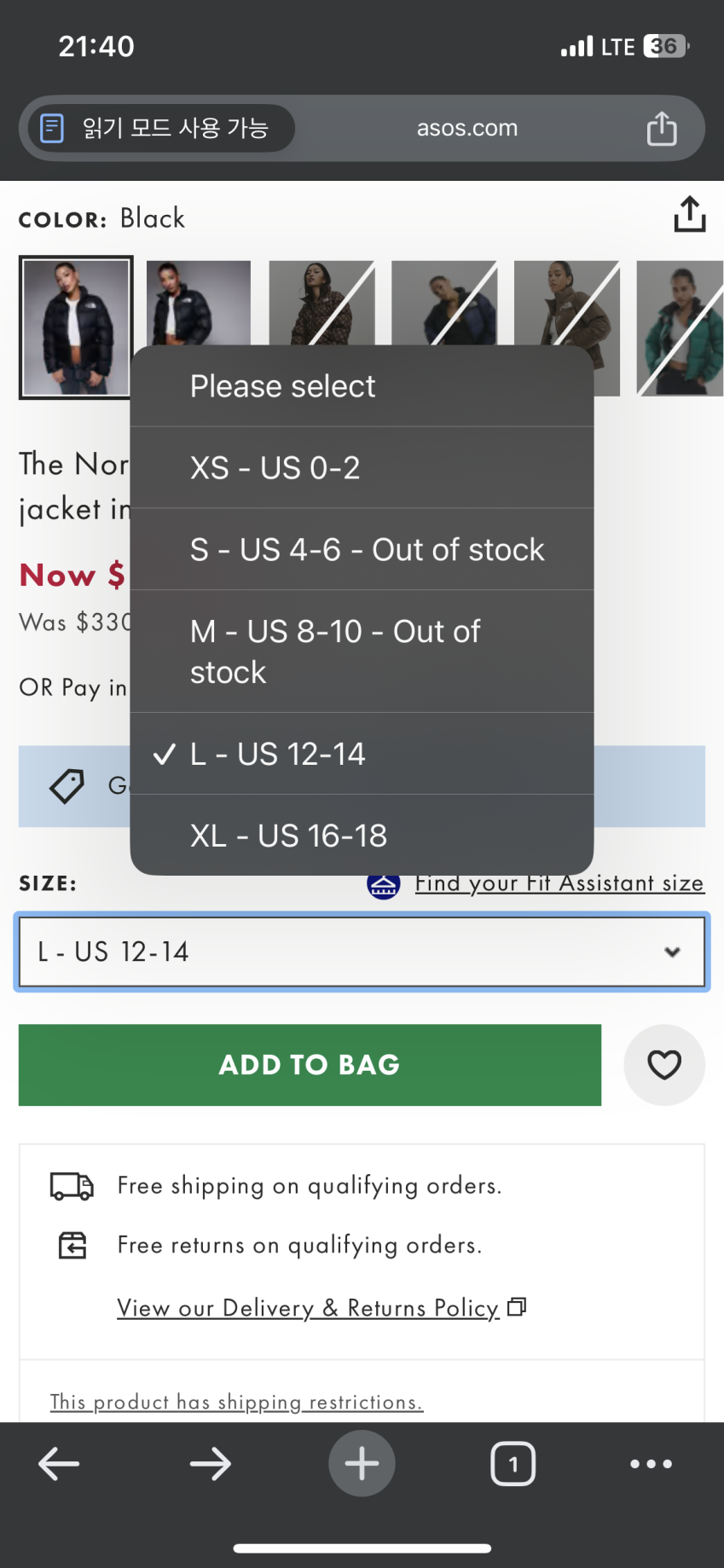Viewport: 724px width, 1568px height.
Task: Choose XL - US 16-18 size option
Action: pos(362,836)
